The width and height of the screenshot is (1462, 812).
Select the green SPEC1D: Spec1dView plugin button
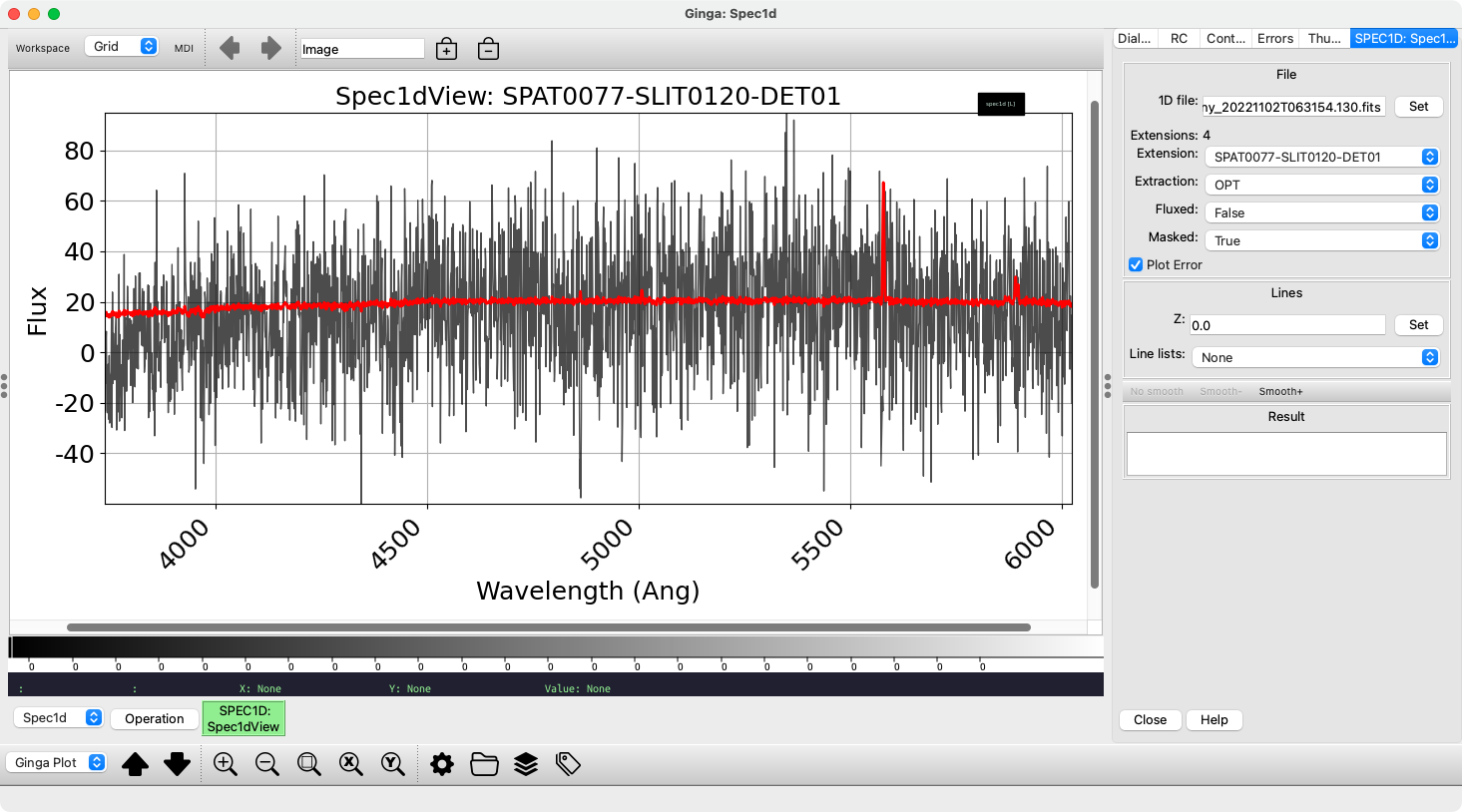(244, 718)
